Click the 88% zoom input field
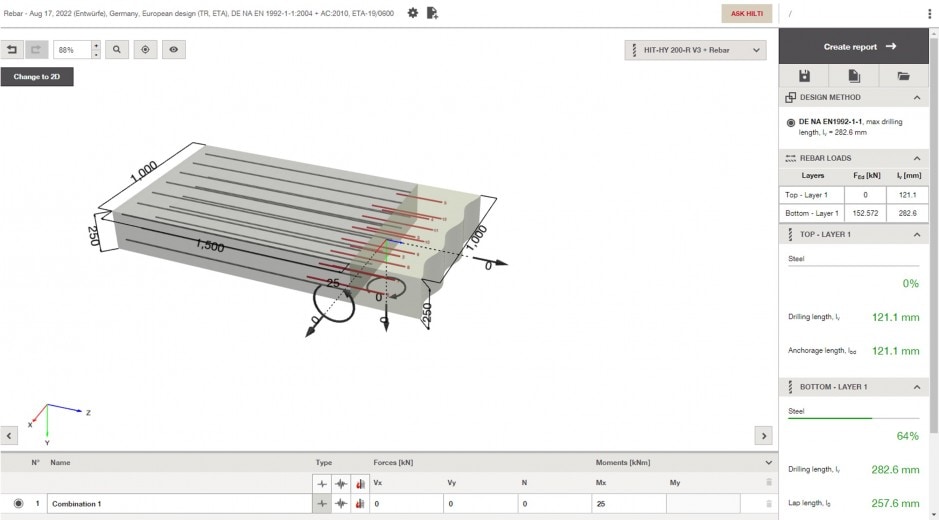The image size is (939, 520). [72, 50]
